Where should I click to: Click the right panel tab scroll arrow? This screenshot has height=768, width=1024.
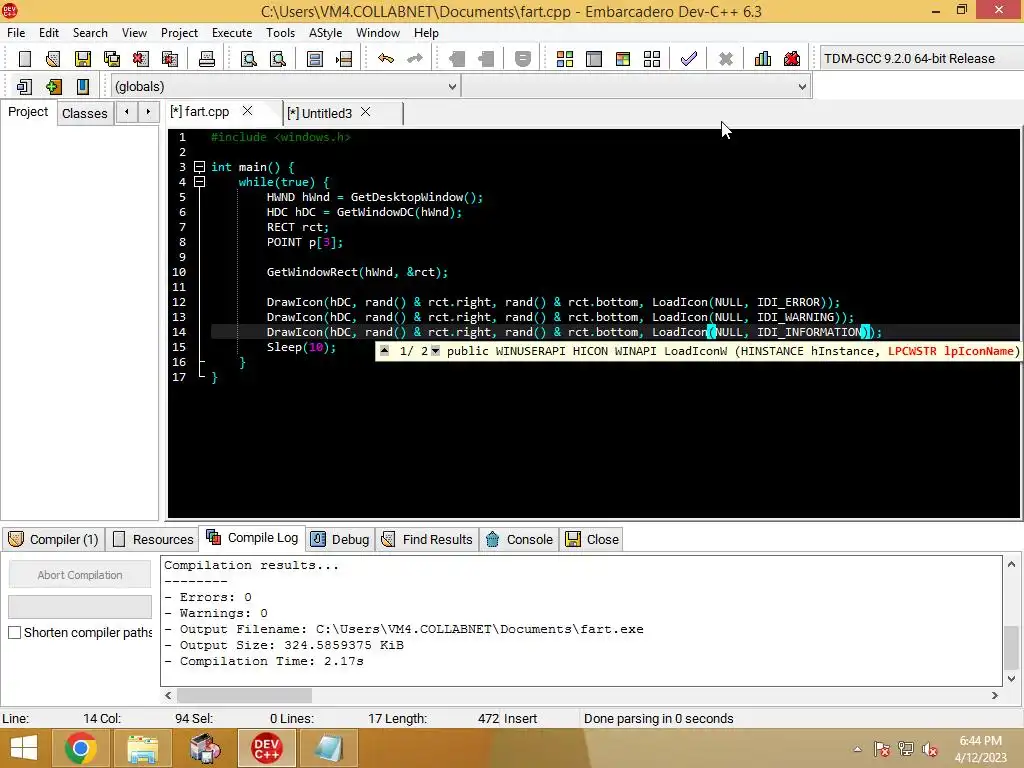pos(148,112)
